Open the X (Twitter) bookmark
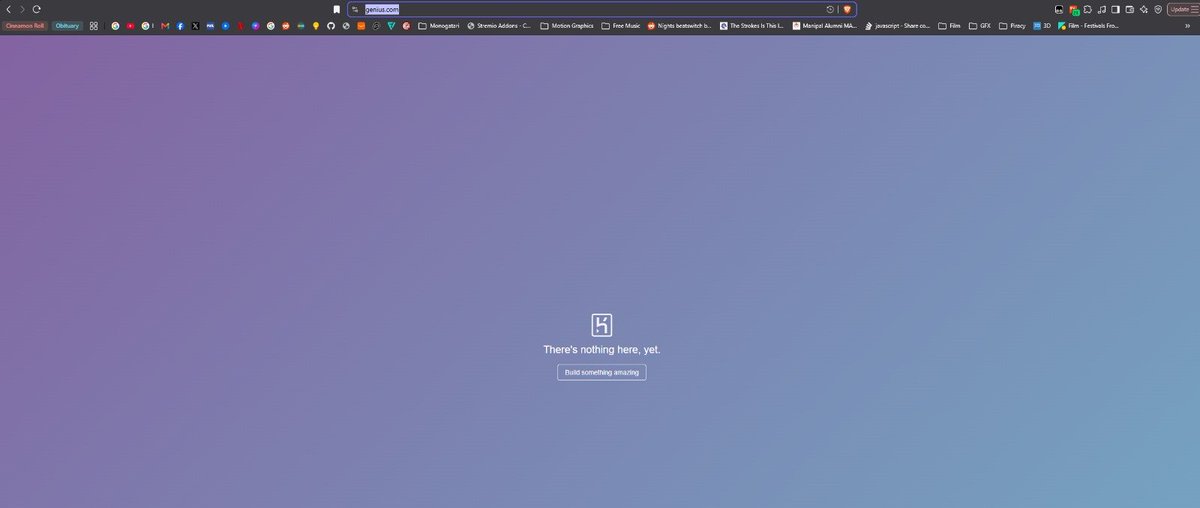Screen dimensions: 1200x508 (x=195, y=26)
